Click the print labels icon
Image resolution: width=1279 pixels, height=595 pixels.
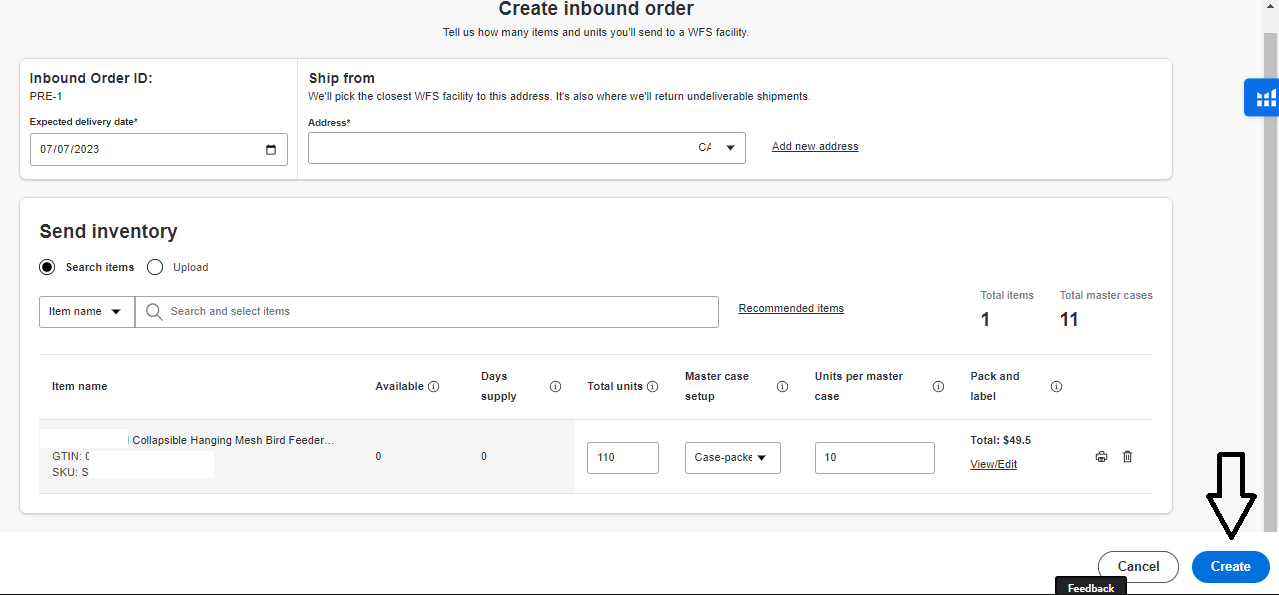click(1101, 457)
